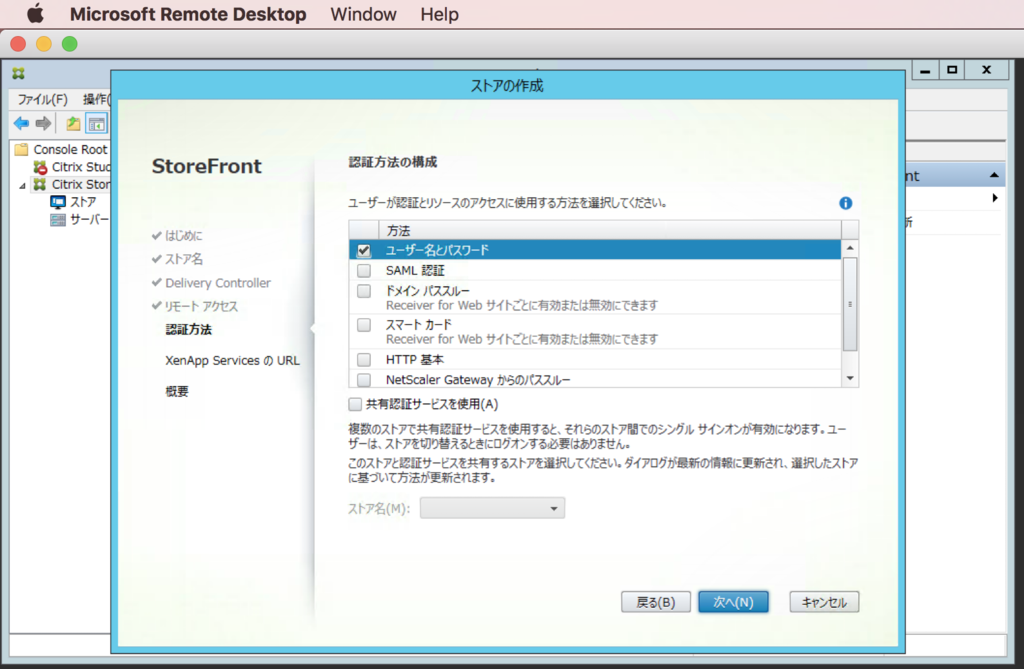
Task: Click the Apple menu icon
Action: tap(35, 14)
